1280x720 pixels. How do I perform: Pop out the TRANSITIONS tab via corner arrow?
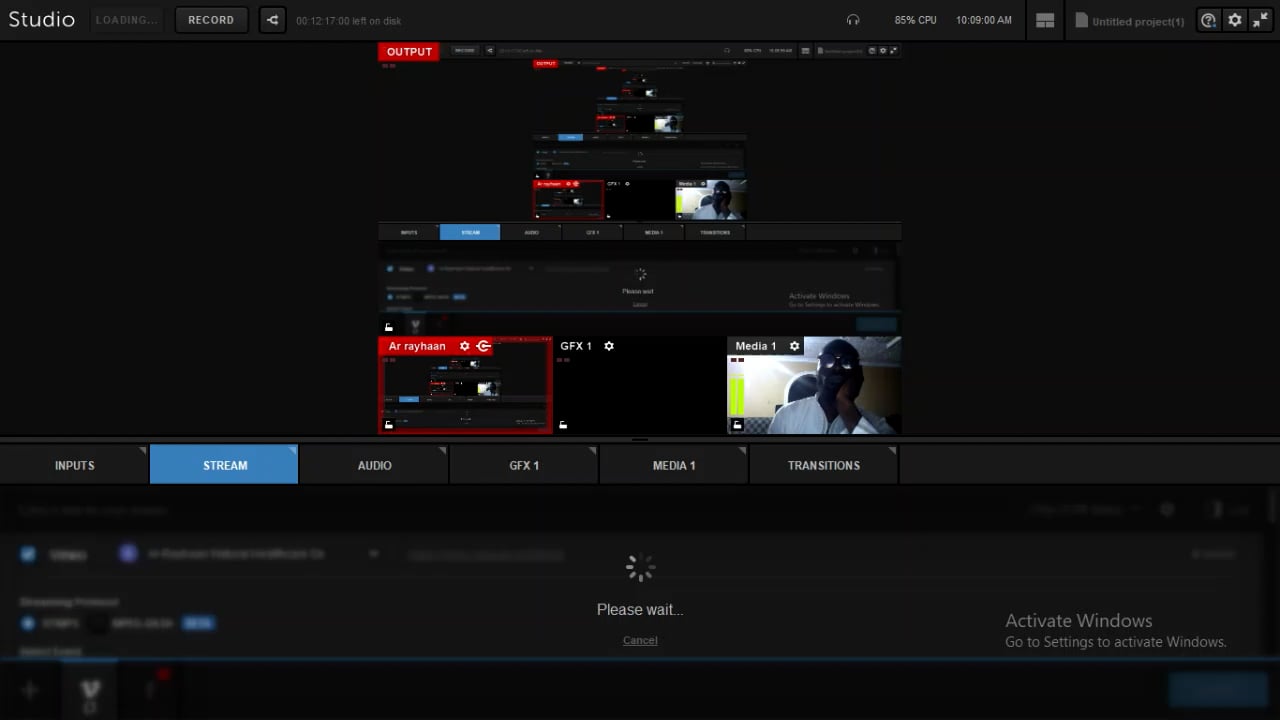[893, 451]
